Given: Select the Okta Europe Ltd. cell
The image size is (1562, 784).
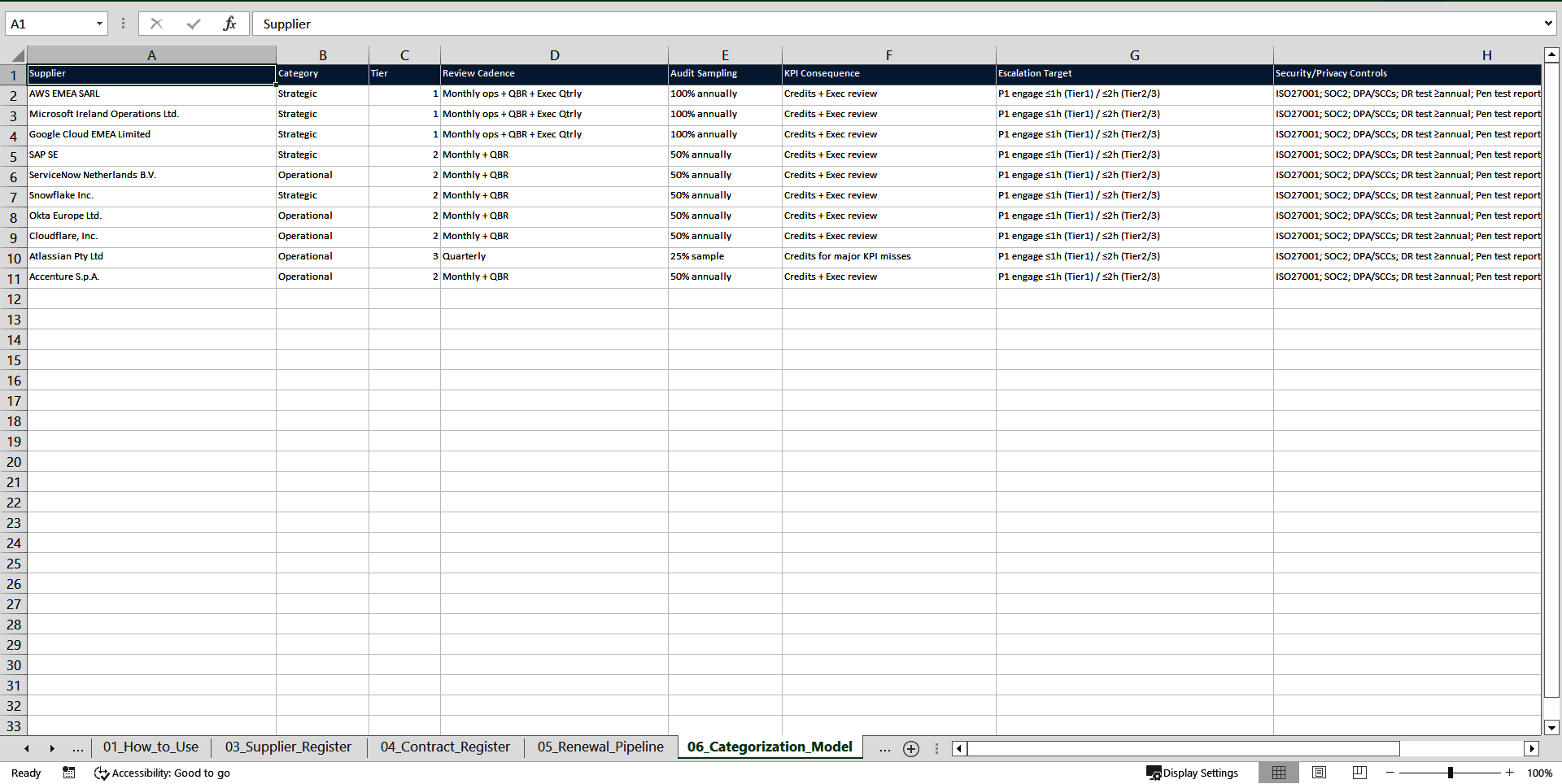Looking at the screenshot, I should tap(151, 216).
